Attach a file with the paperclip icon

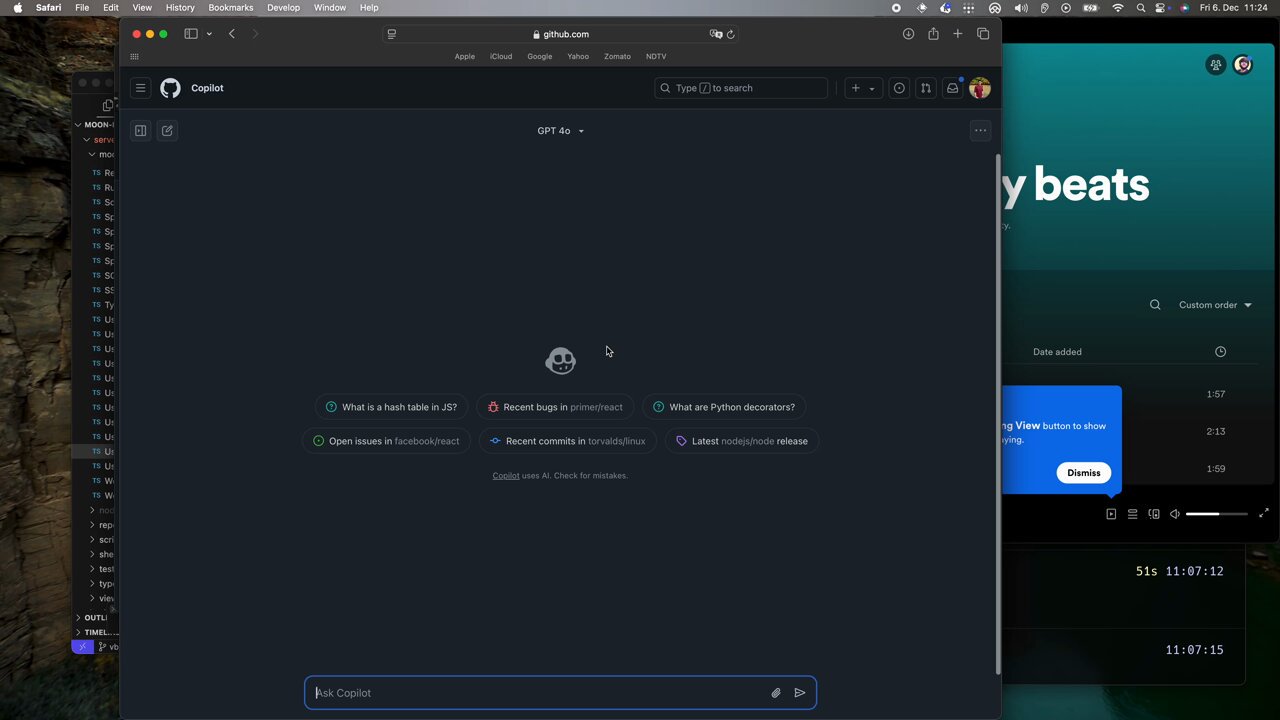coord(776,693)
